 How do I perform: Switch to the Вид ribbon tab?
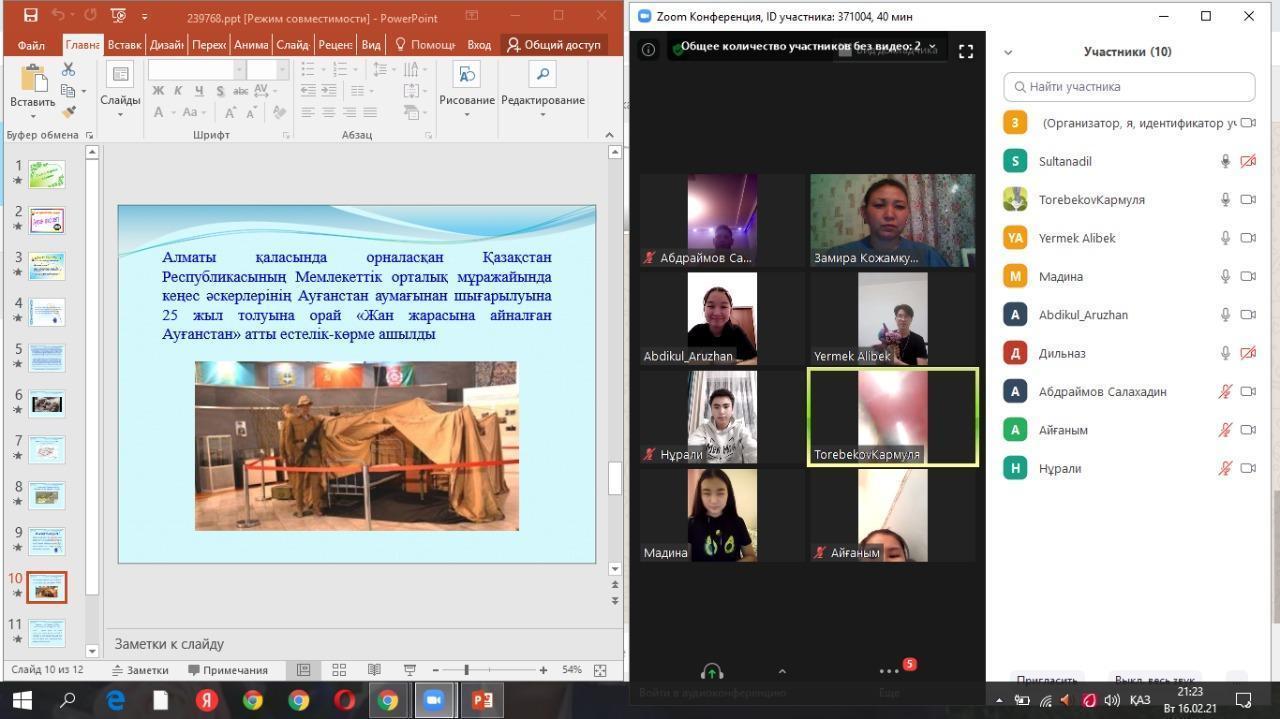pos(370,45)
